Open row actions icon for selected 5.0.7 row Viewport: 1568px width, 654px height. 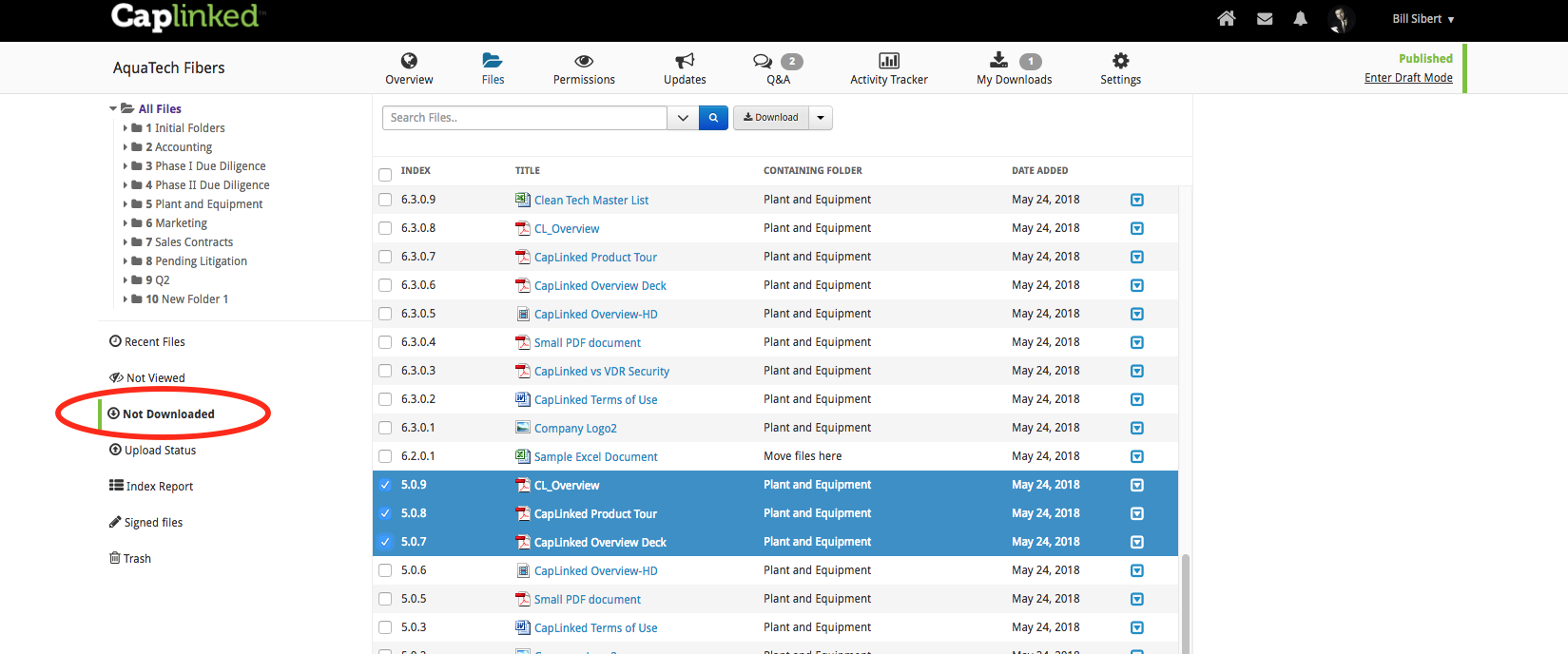pyautogui.click(x=1137, y=542)
